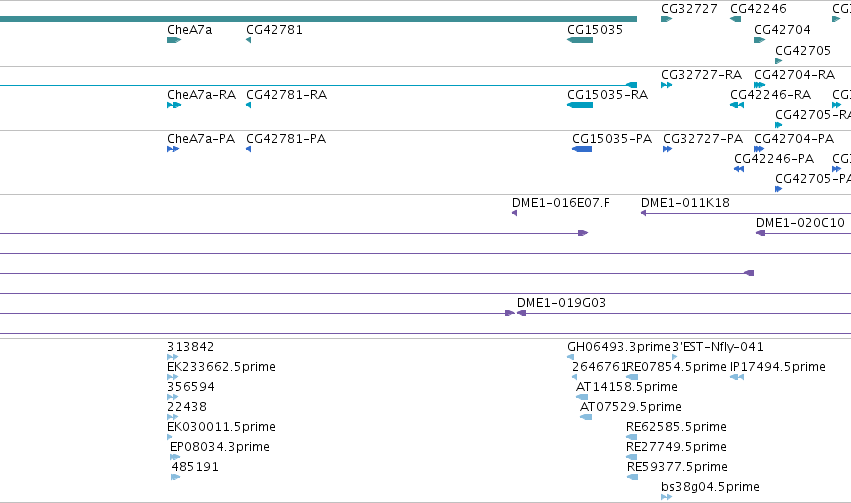Click the GH06493.3prime EST label
851x503 pixels.
pyautogui.click(x=619, y=347)
